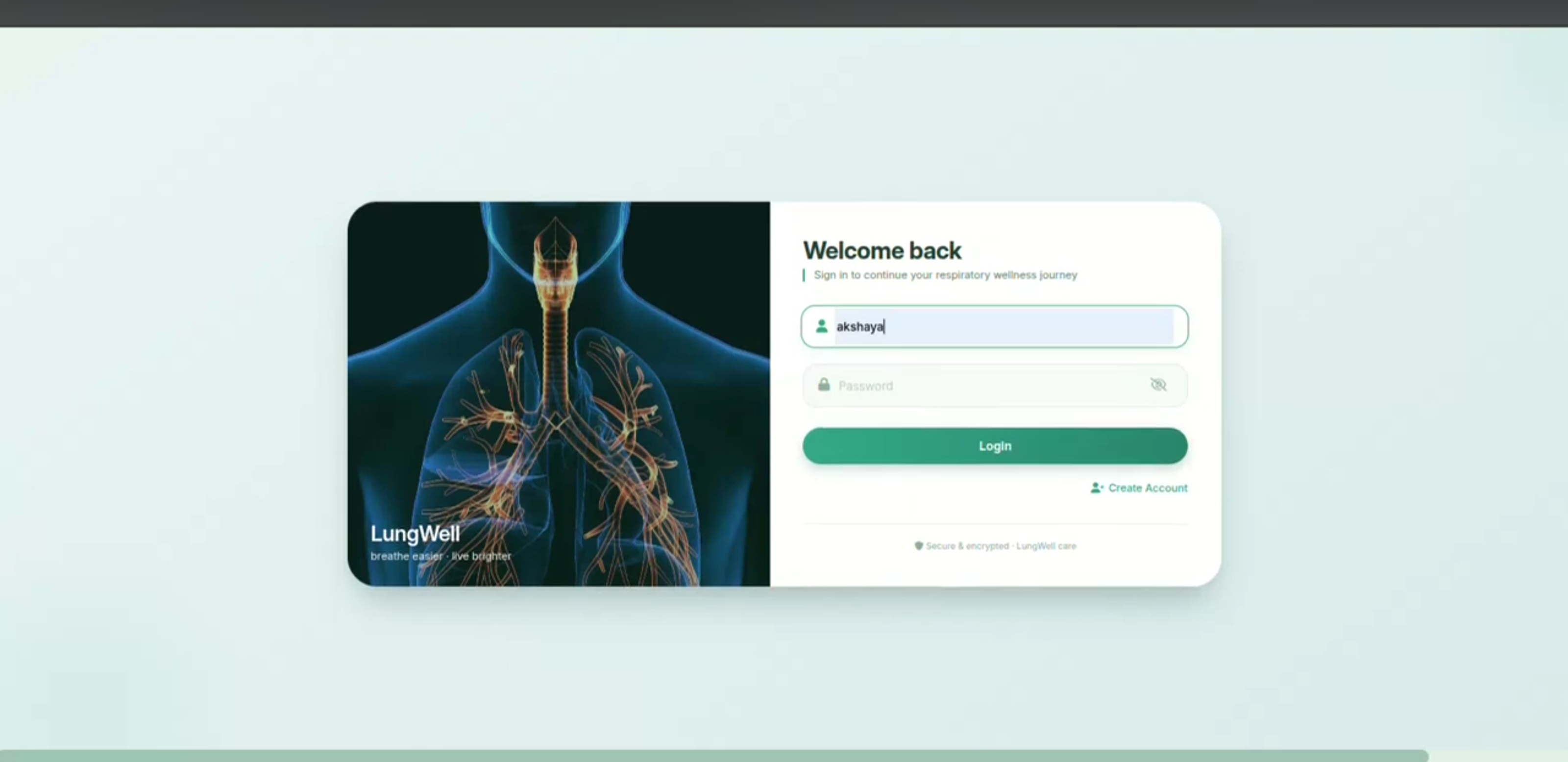Click the add-user icon beside Create Account
Screen dimensions: 1568x762
[1097, 488]
